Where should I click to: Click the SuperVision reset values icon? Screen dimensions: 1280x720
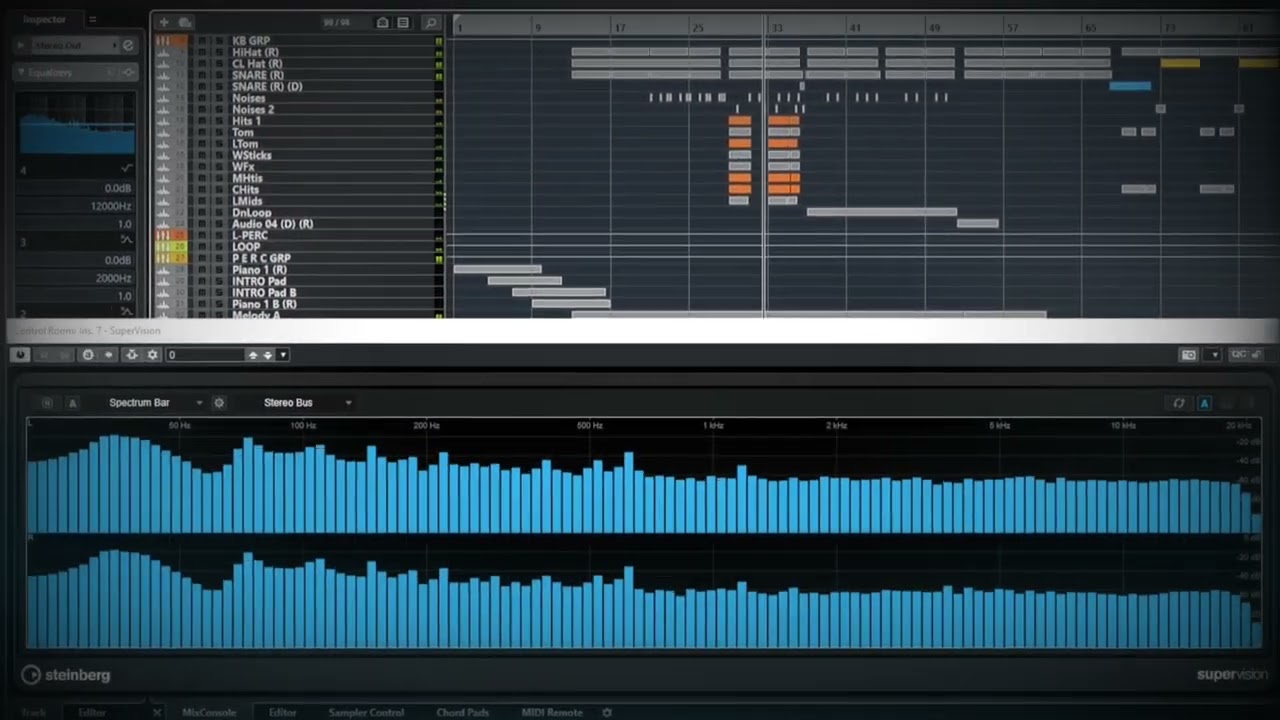(x=1179, y=403)
